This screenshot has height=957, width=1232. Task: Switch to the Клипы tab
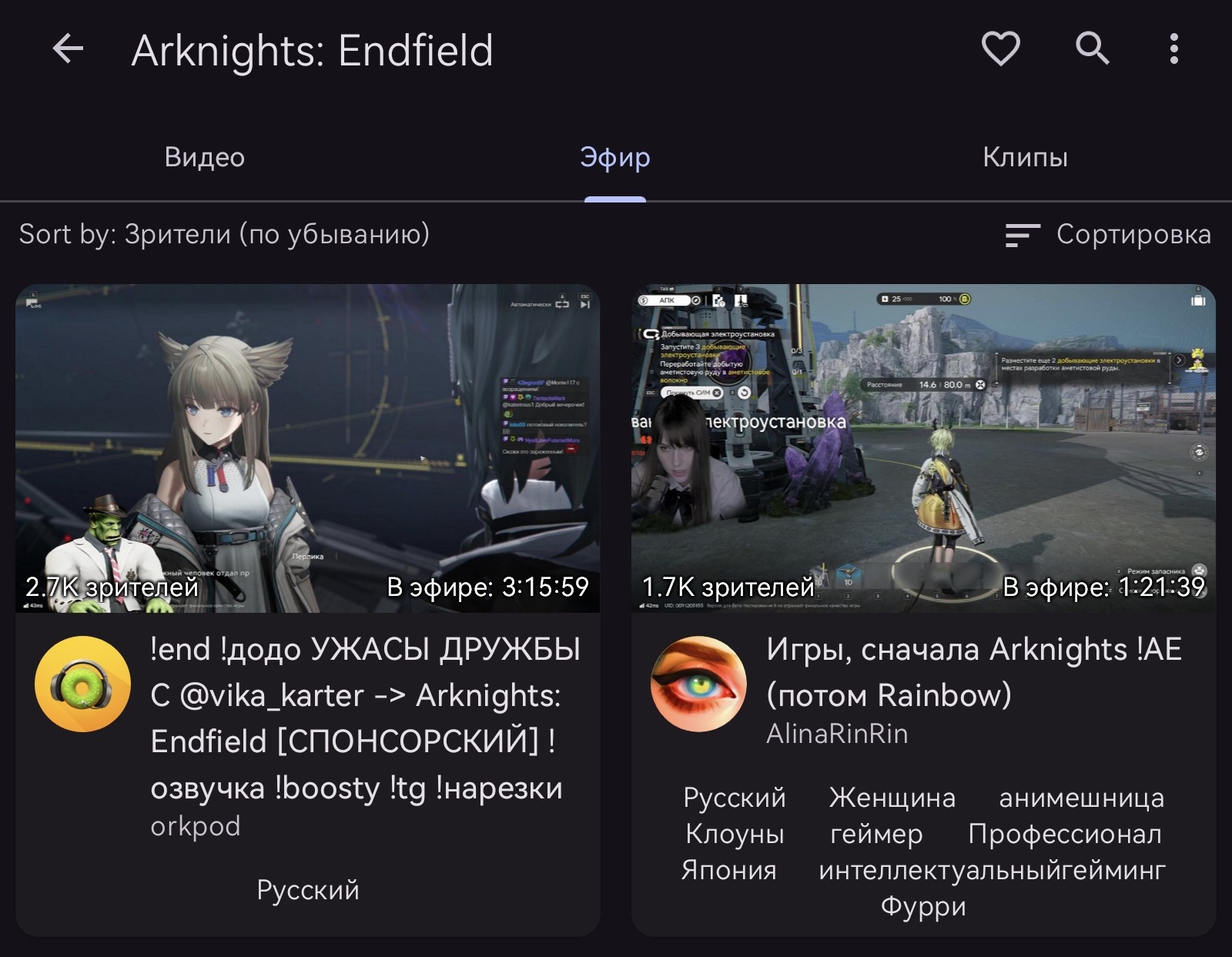pyautogui.click(x=1025, y=157)
